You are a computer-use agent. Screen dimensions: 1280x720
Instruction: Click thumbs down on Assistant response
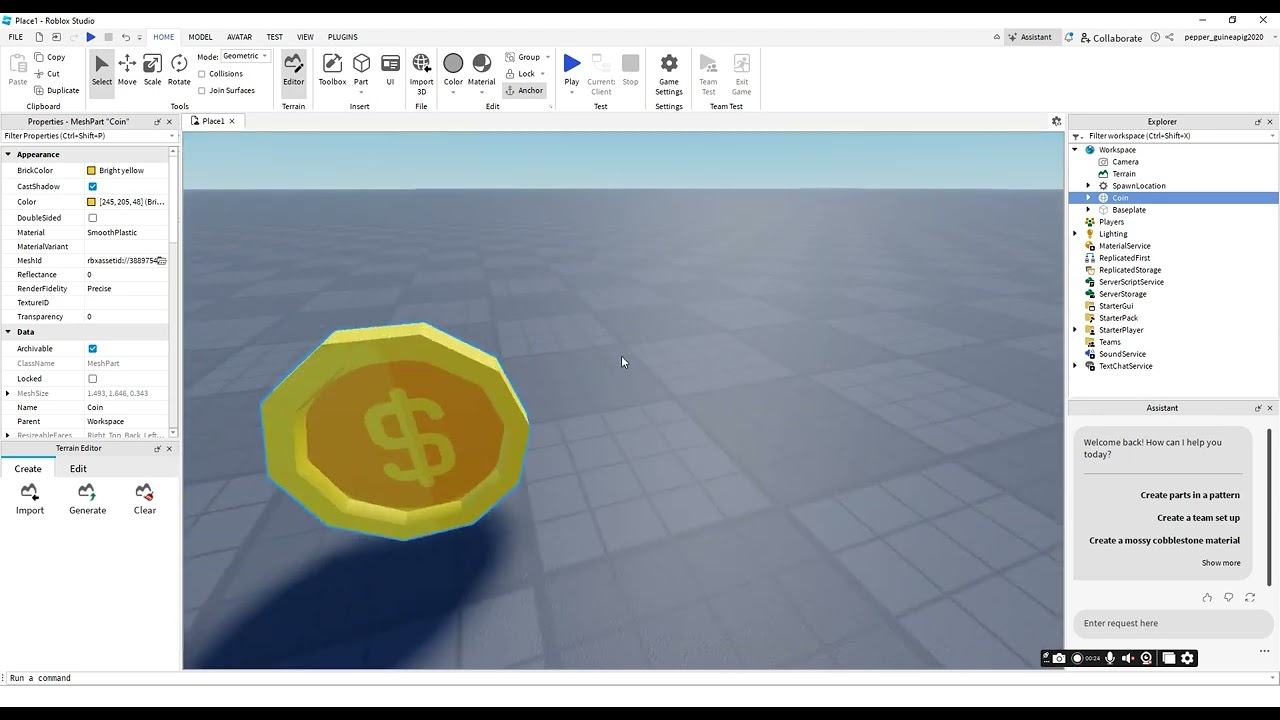(1229, 597)
